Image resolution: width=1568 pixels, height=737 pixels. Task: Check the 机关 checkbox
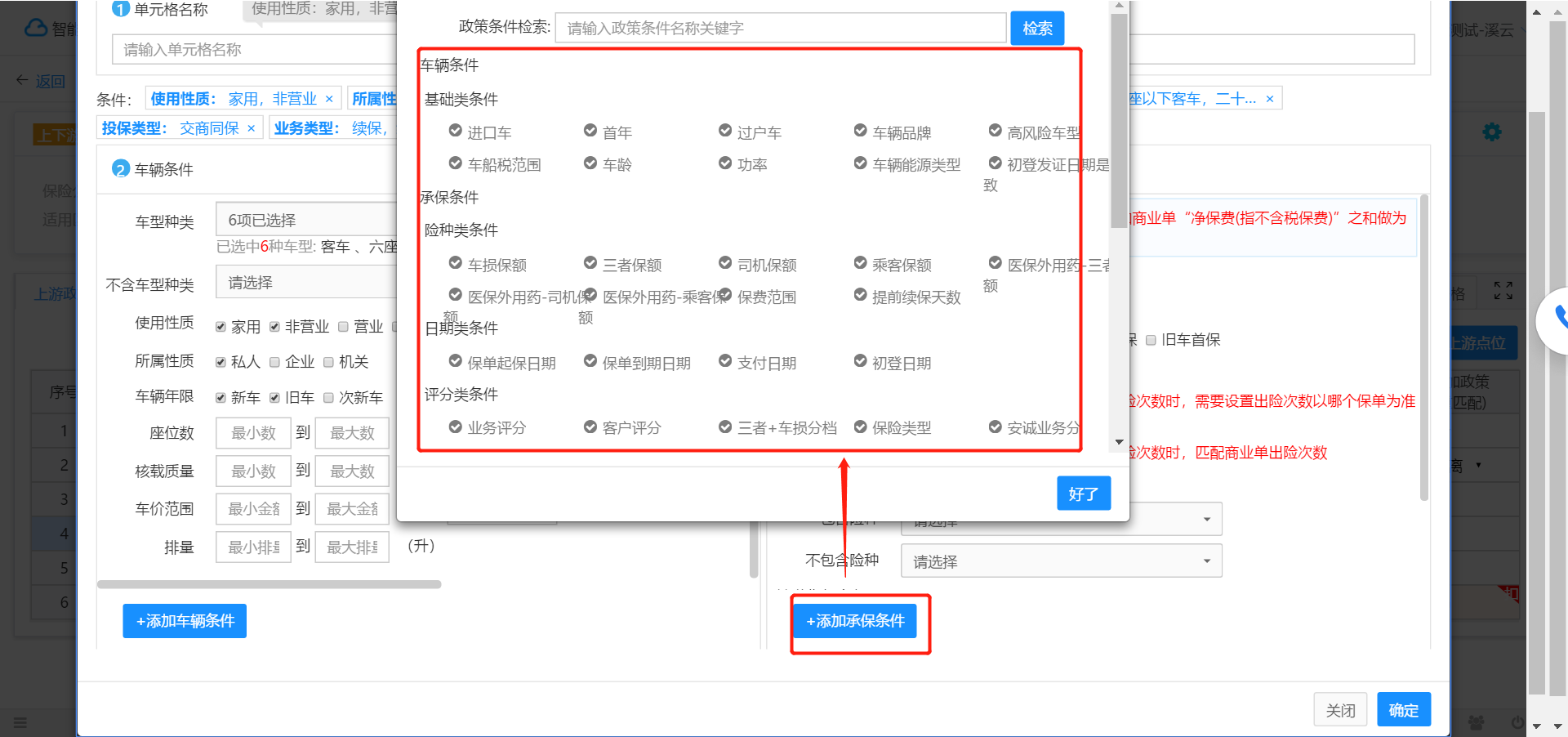click(x=328, y=362)
